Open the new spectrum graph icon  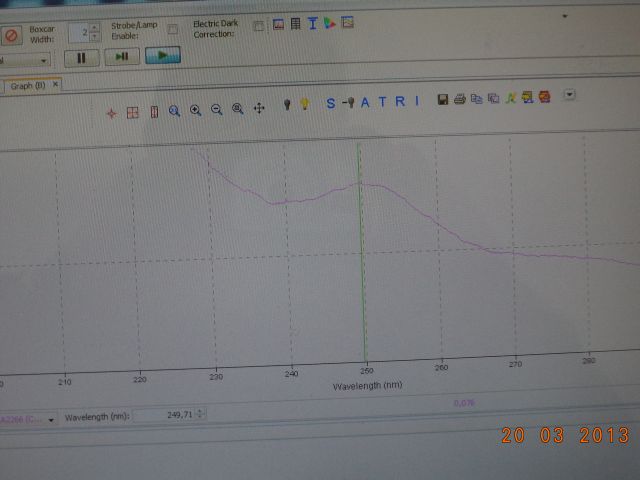coord(278,24)
